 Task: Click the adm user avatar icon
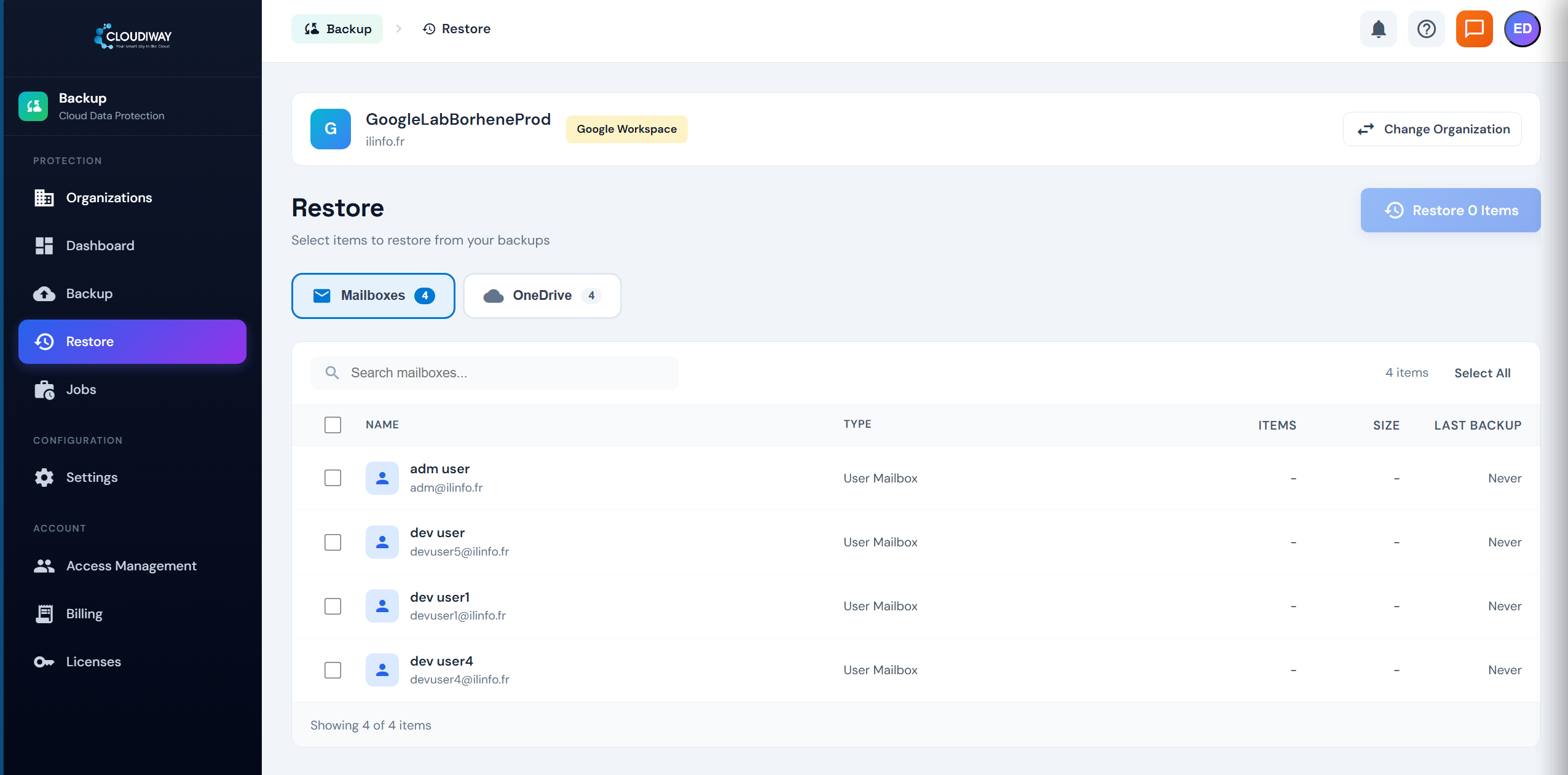[382, 478]
